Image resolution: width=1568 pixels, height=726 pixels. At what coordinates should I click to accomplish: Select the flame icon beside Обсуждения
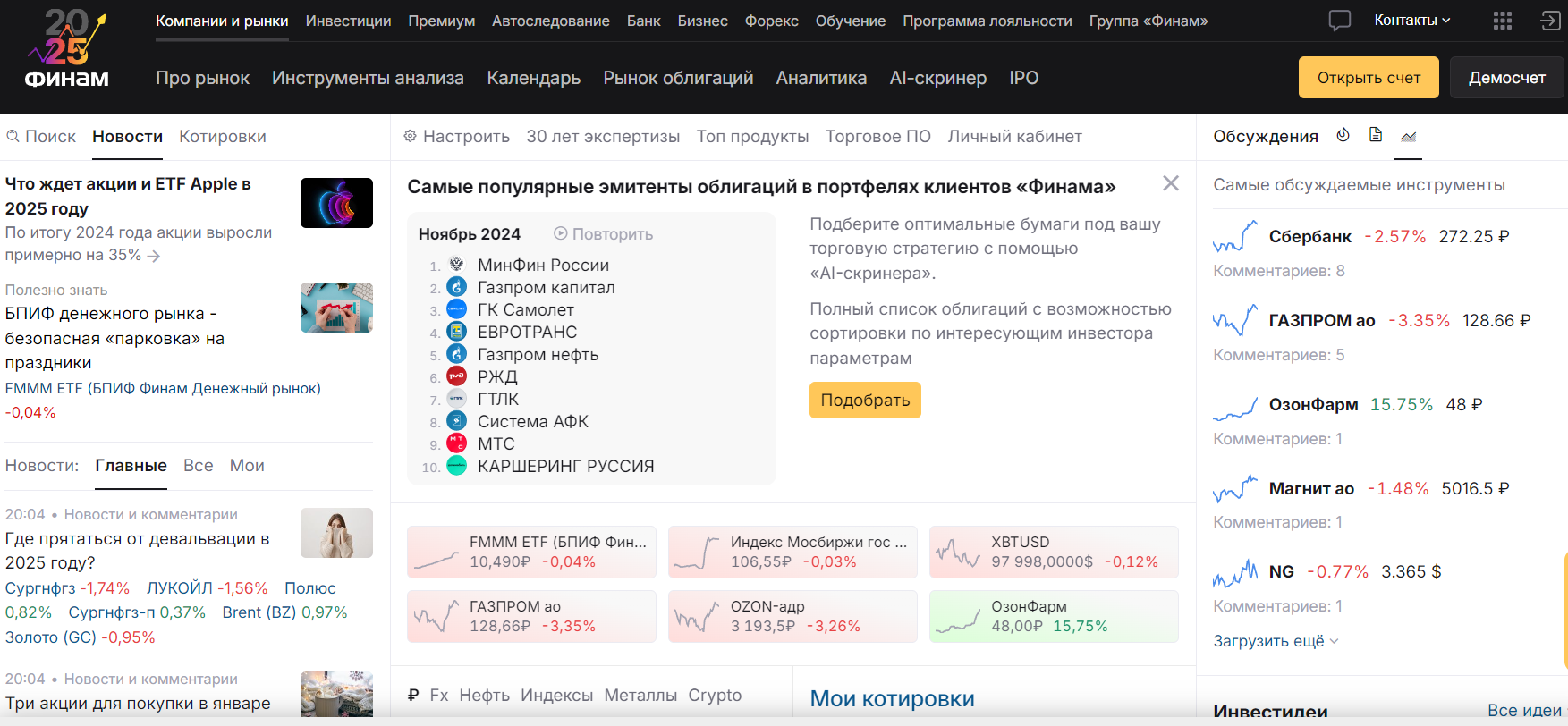coord(1343,135)
